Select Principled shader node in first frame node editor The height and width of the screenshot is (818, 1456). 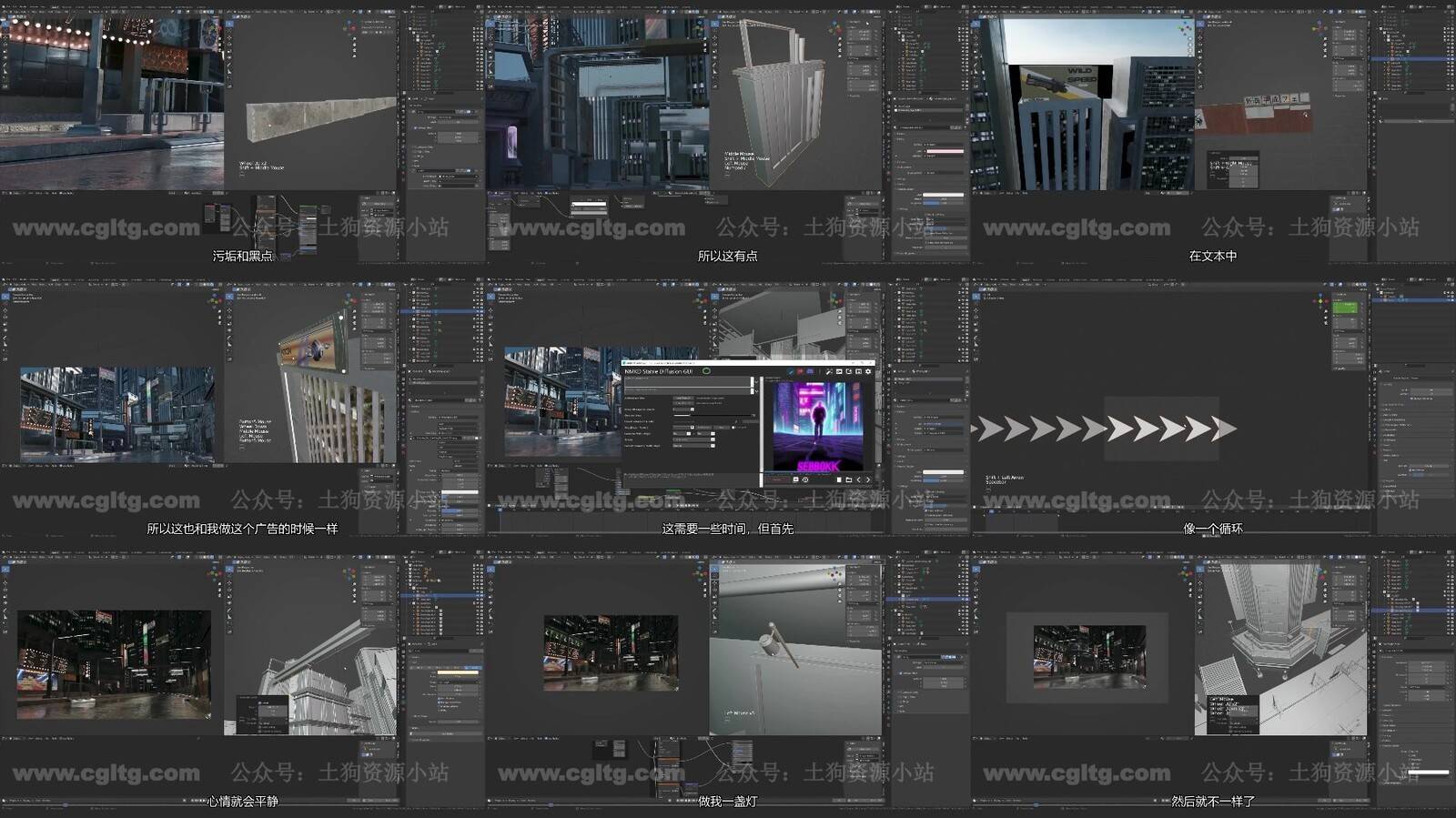point(308,229)
